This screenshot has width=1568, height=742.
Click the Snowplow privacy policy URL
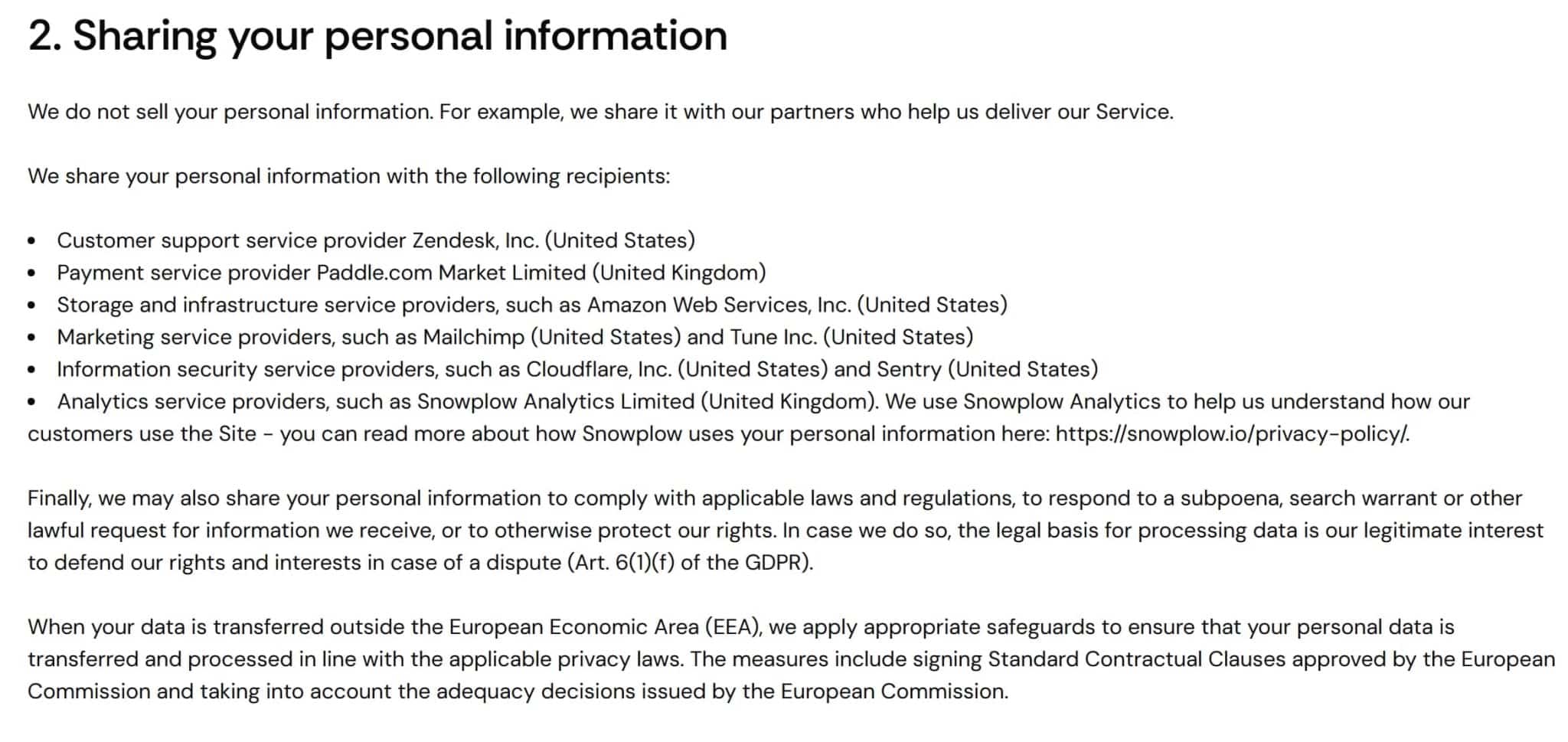point(1231,434)
